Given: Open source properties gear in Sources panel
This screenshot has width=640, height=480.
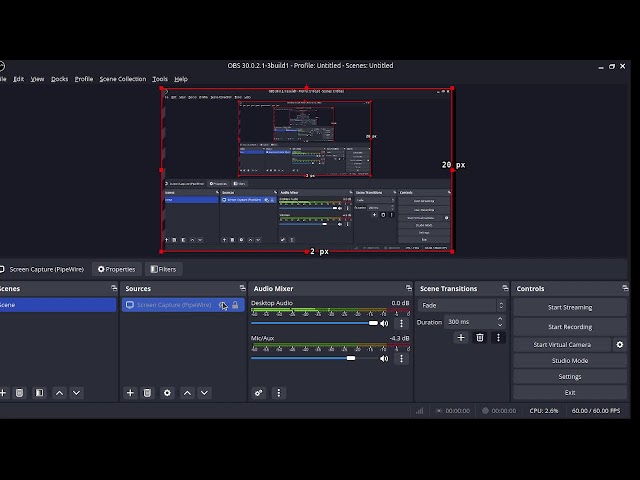Looking at the screenshot, I should pos(167,393).
